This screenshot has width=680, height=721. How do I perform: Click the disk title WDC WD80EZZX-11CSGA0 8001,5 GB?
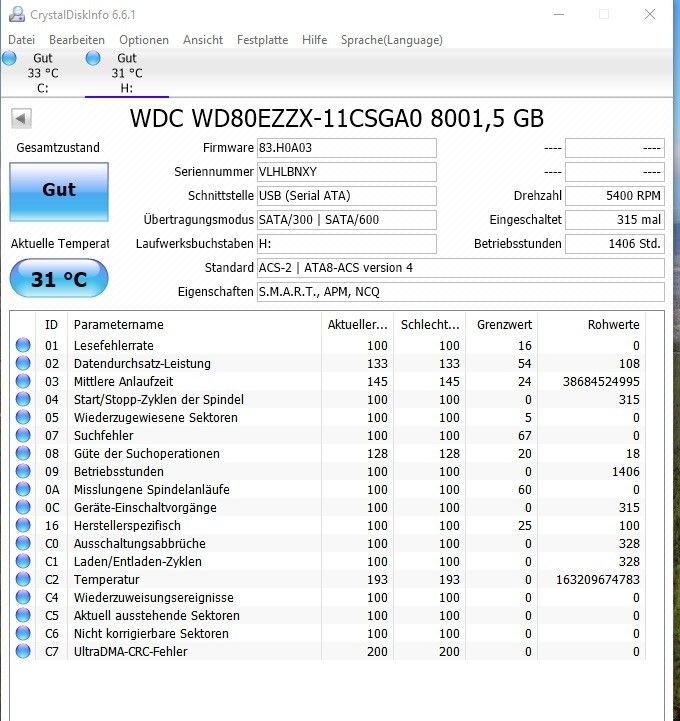pos(337,118)
